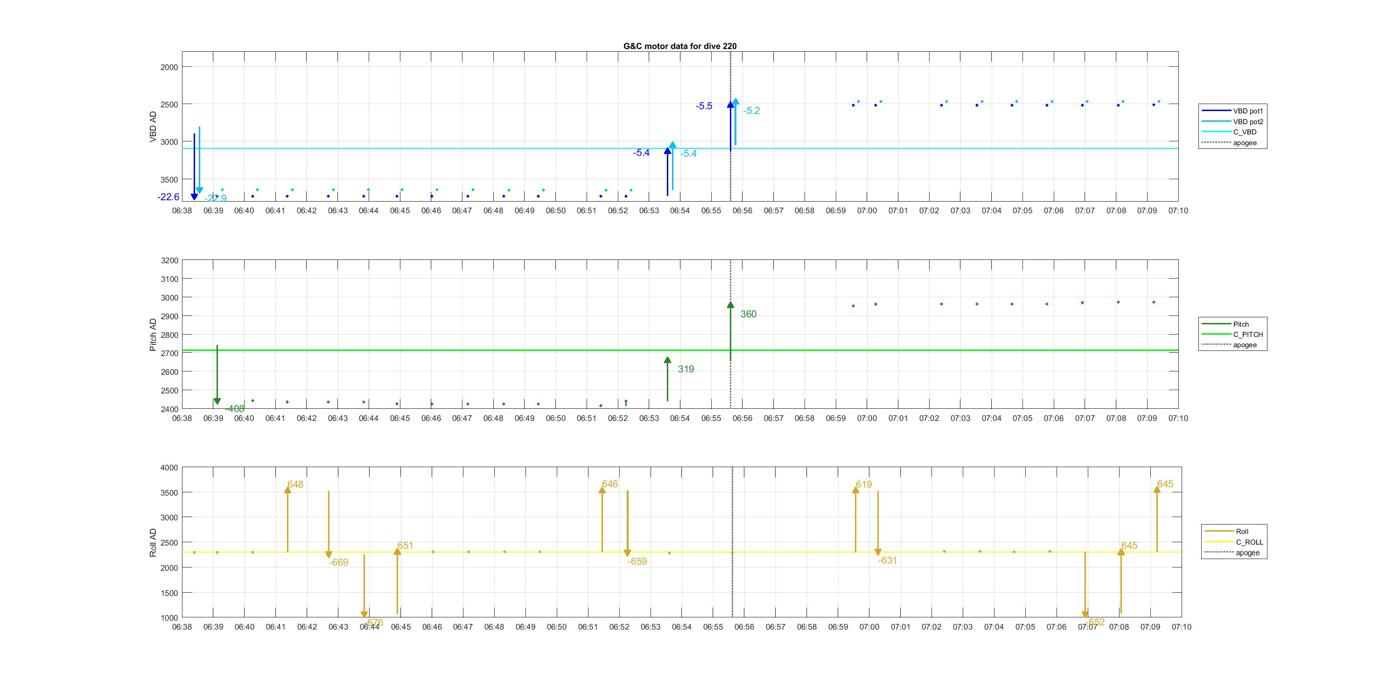Select the 'Roll AD' y-axis label
This screenshot has width=1400, height=693.
[x=153, y=542]
